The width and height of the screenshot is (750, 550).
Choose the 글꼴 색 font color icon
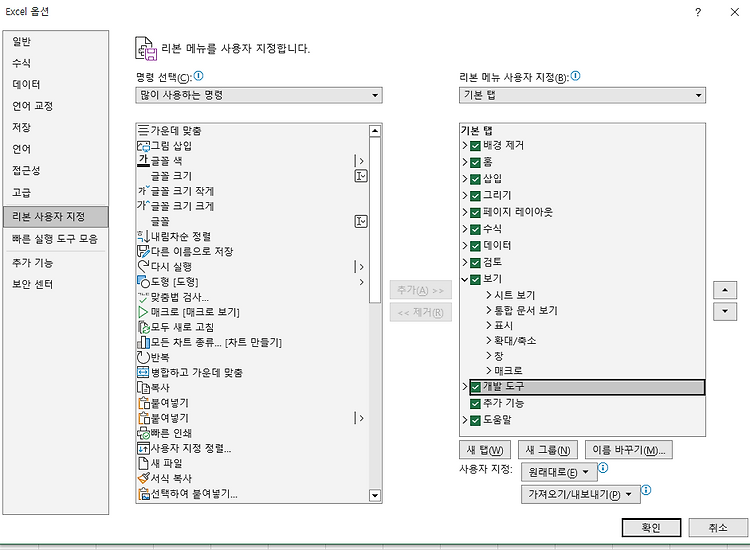(x=143, y=161)
